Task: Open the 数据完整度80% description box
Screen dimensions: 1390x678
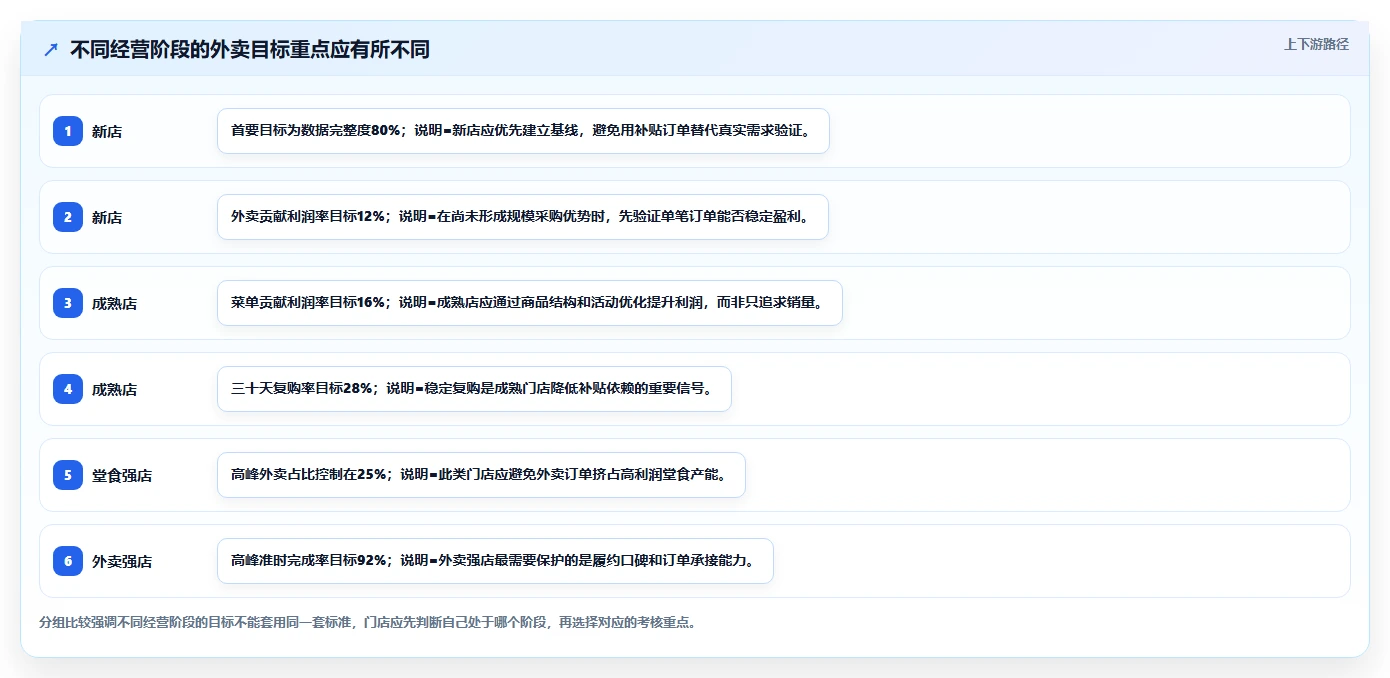Action: (523, 131)
